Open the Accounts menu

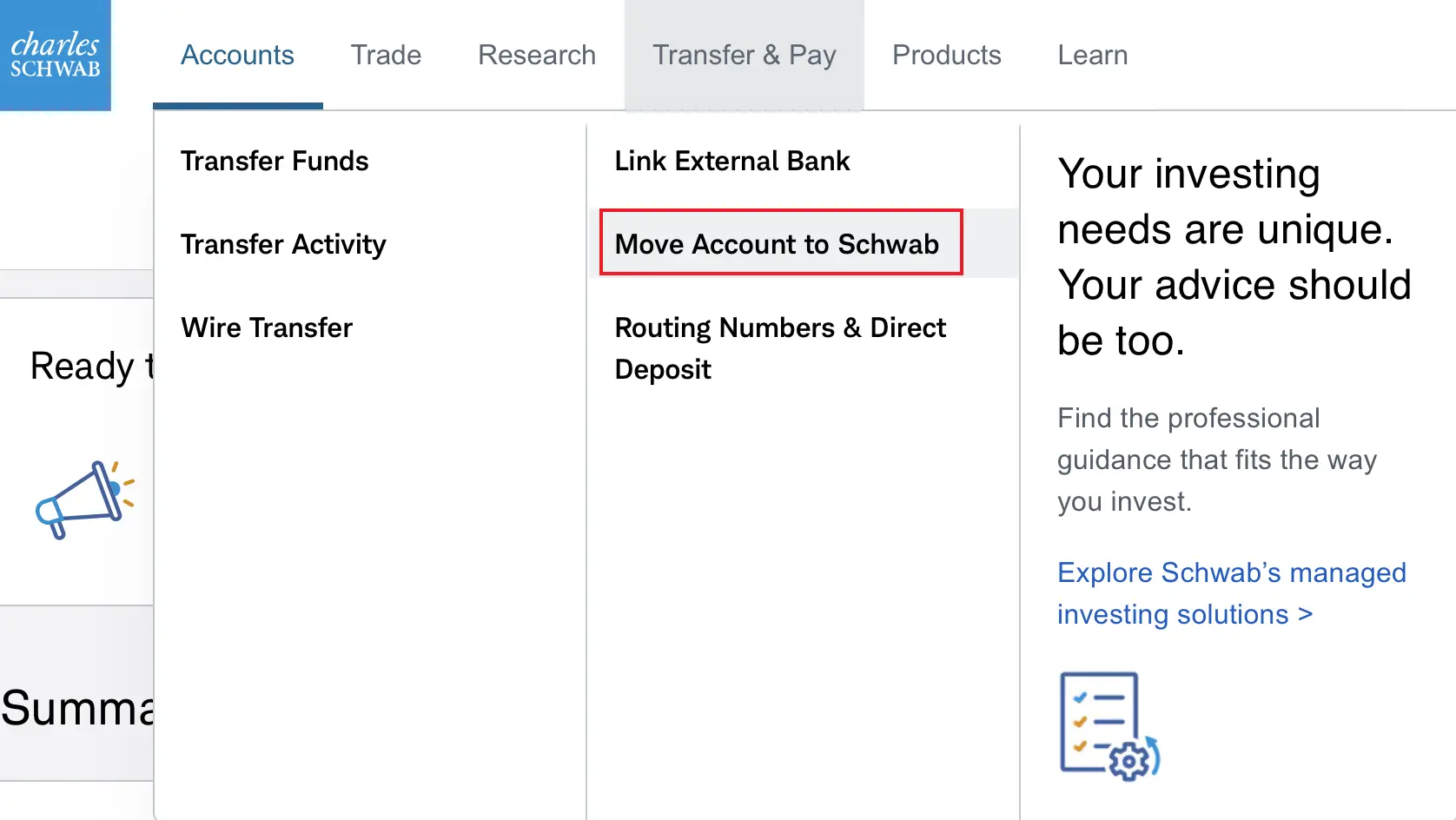click(x=237, y=55)
